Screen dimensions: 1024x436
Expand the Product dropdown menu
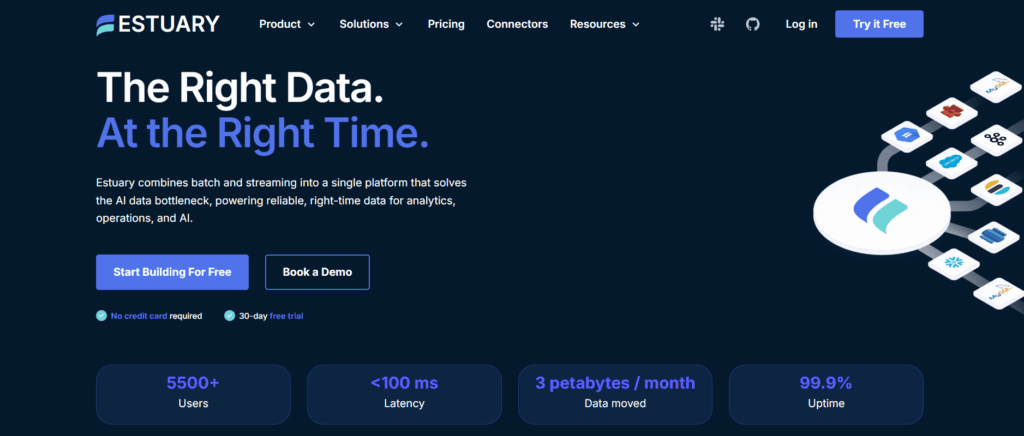click(x=287, y=24)
